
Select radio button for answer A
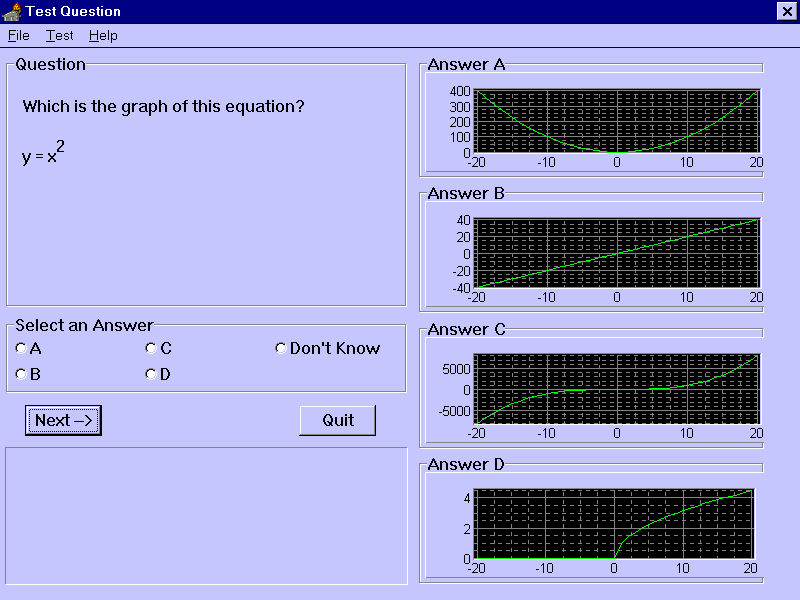click(x=22, y=349)
